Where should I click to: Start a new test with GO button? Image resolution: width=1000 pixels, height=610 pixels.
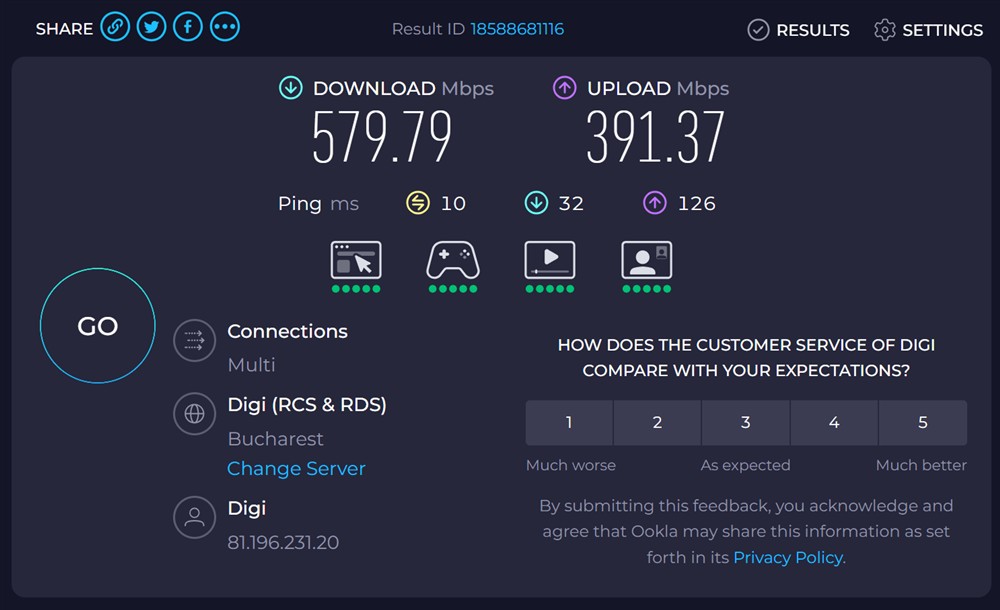[x=97, y=325]
